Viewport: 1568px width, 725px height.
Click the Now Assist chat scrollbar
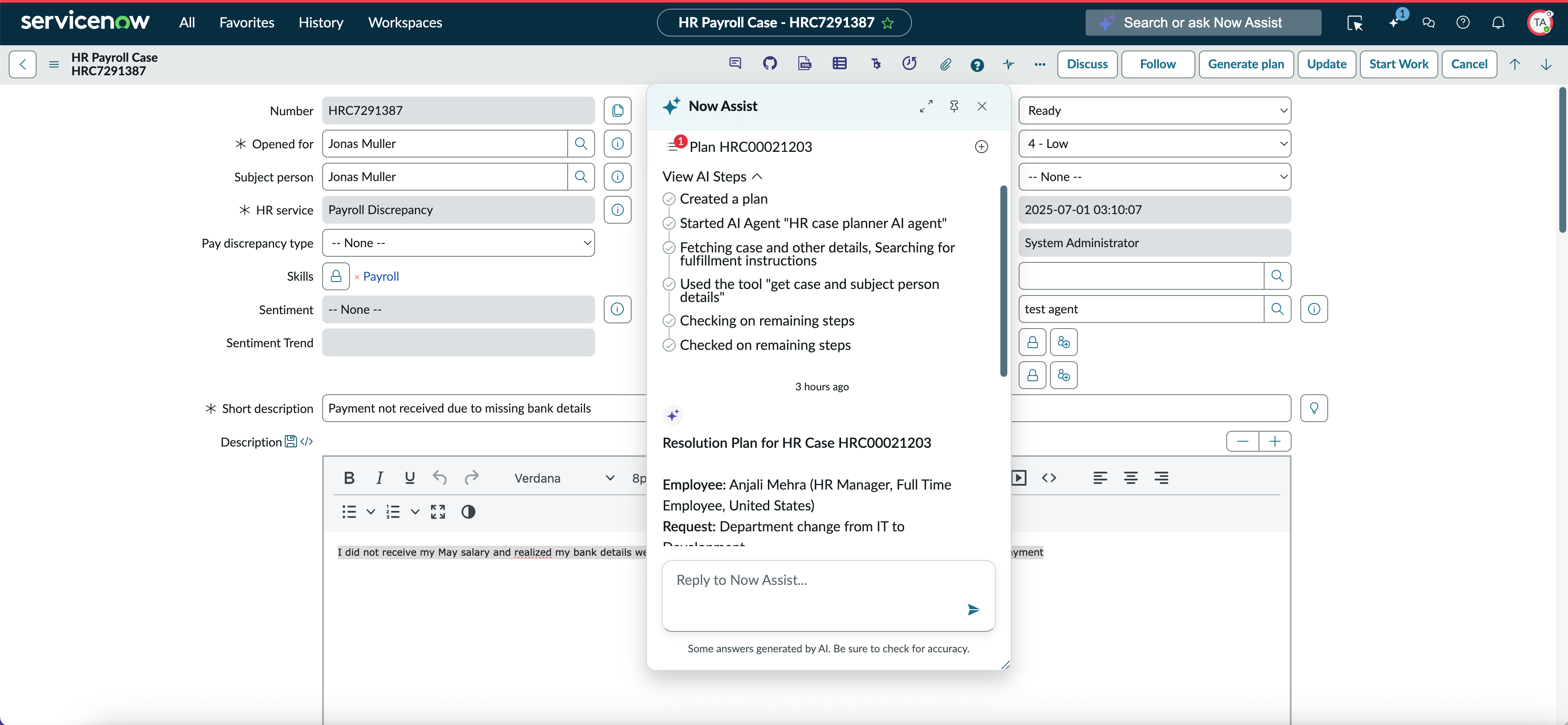click(x=1003, y=281)
